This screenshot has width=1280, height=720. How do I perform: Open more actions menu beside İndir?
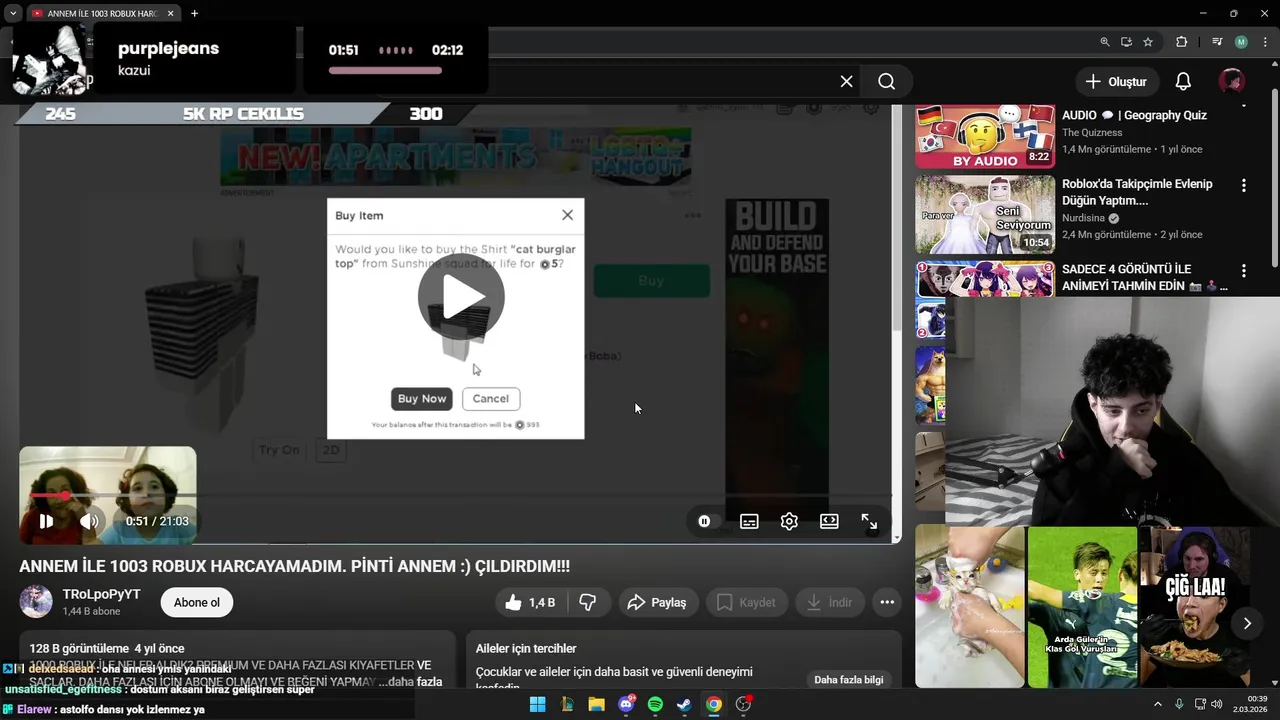click(886, 602)
